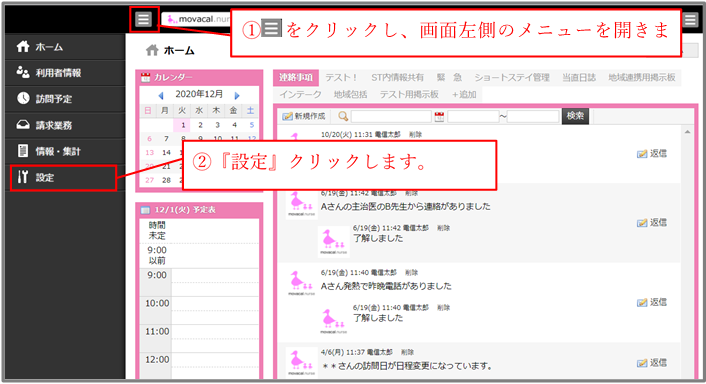Select December 27 in the calendar
The image size is (706, 384).
coord(149,180)
